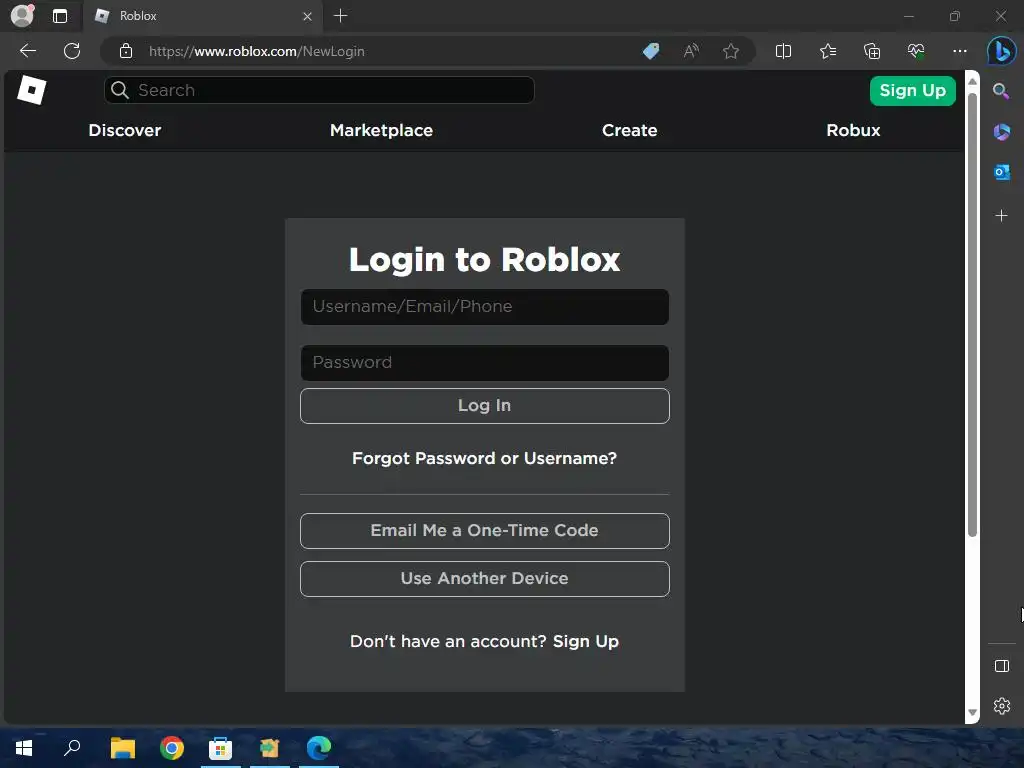Click the Roblox logo home icon

coord(31,90)
